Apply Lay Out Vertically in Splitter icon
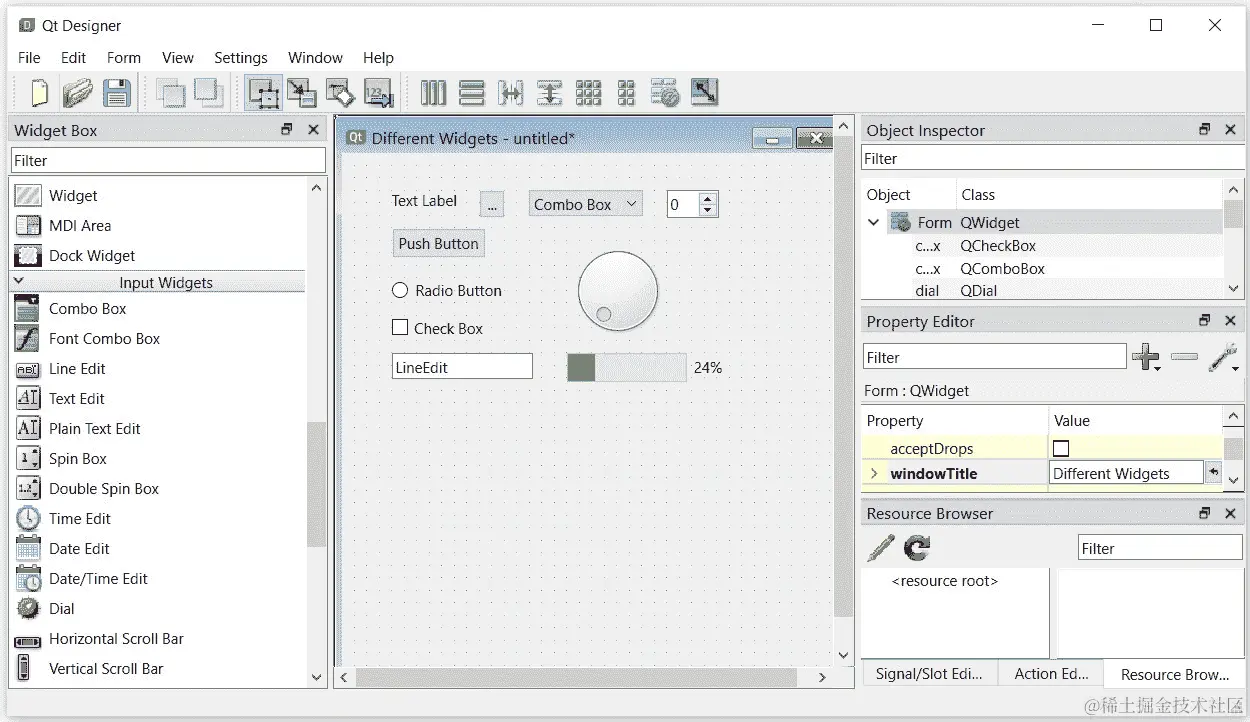This screenshot has height=722, width=1250. 549,93
